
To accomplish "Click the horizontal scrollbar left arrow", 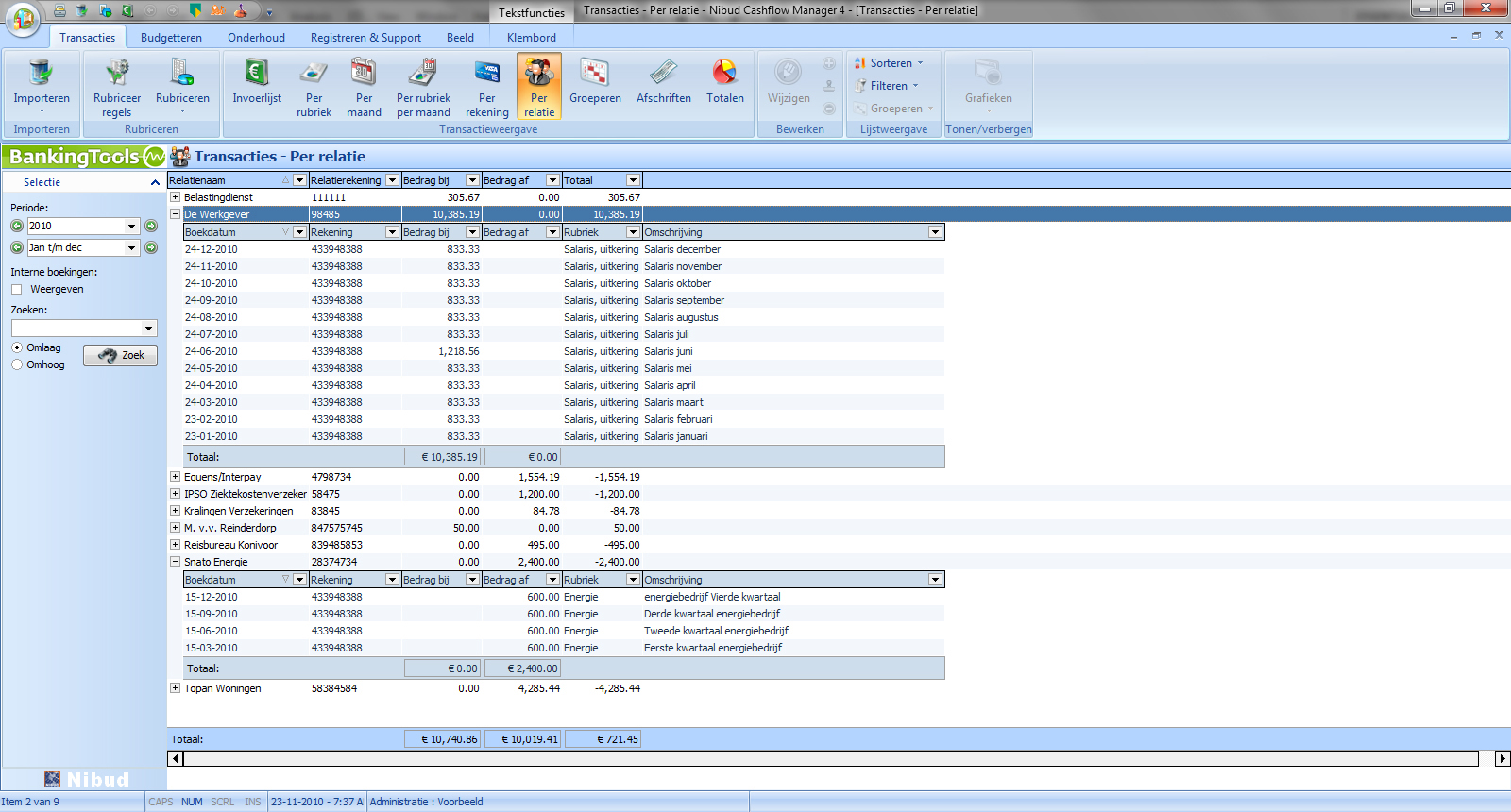I will tap(175, 758).
